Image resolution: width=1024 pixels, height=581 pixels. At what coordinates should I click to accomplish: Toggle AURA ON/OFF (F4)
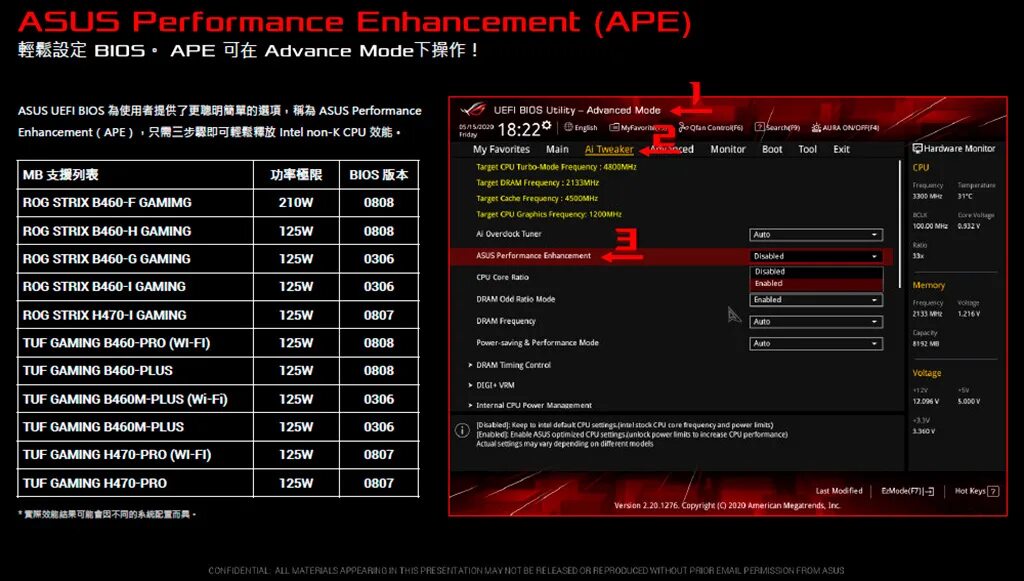point(845,128)
